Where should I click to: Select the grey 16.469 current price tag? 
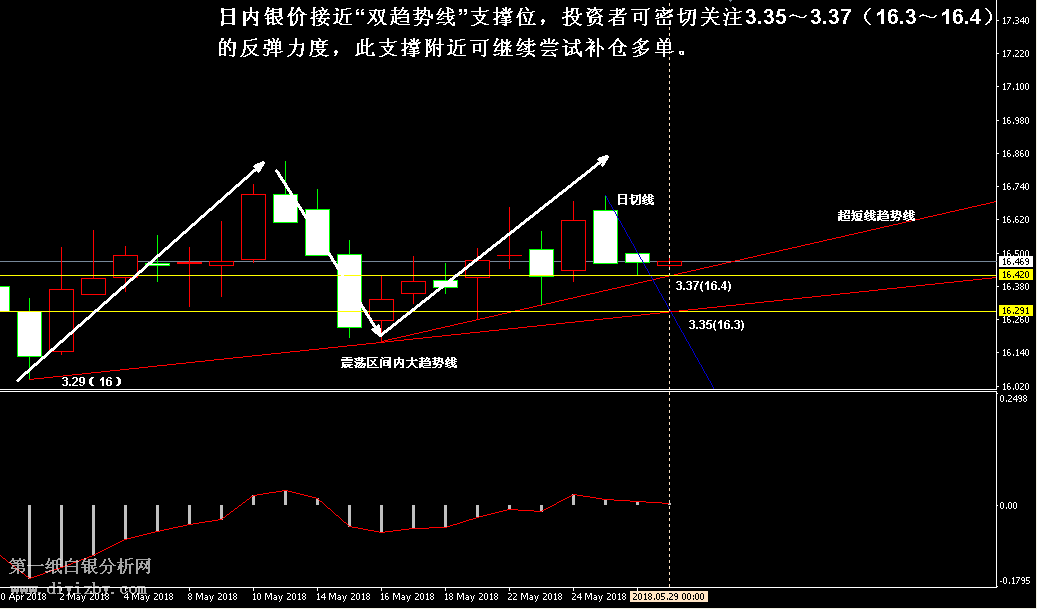[x=1016, y=262]
